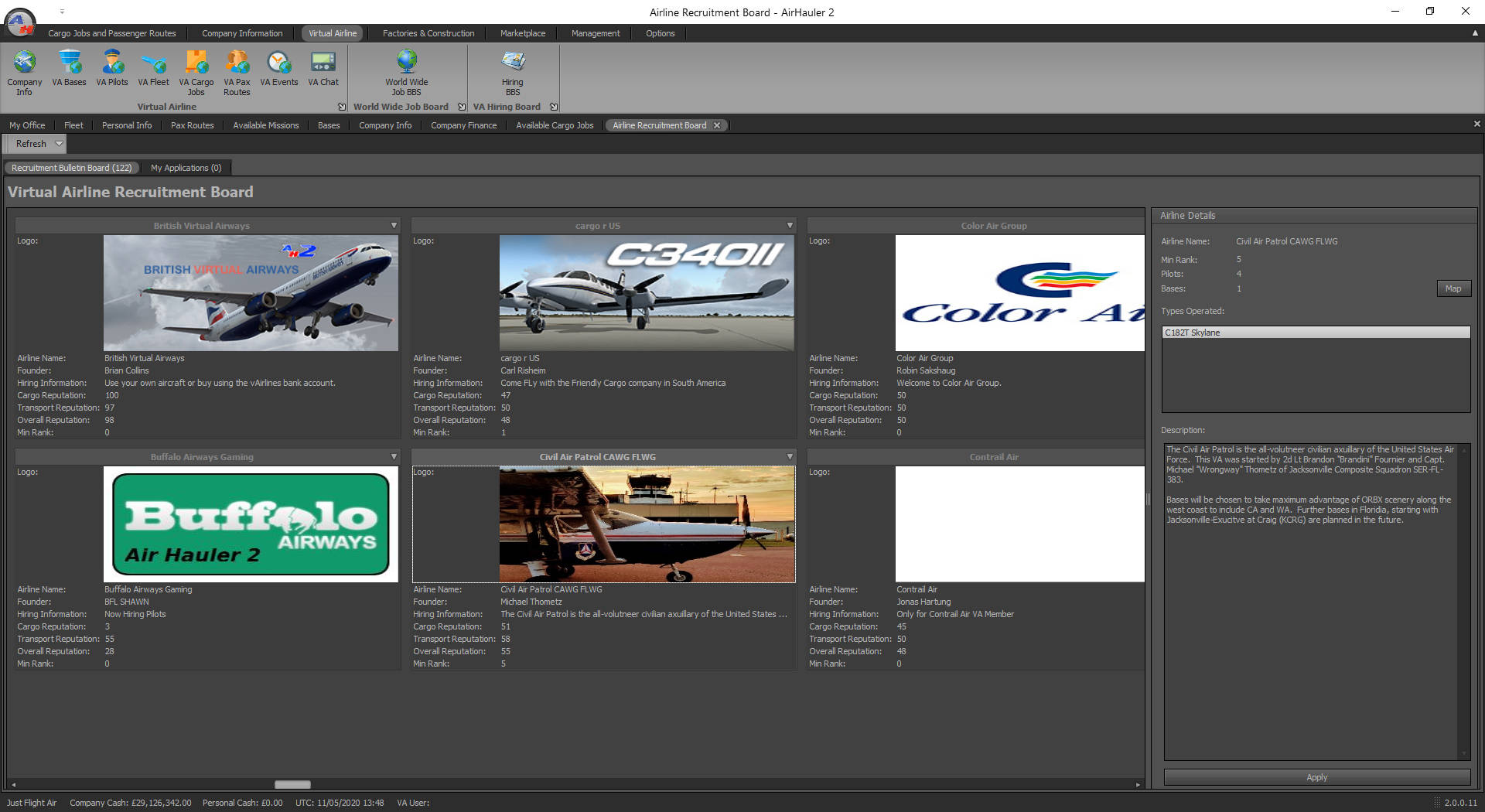
Task: Close the document tab area
Action: pos(1476,124)
